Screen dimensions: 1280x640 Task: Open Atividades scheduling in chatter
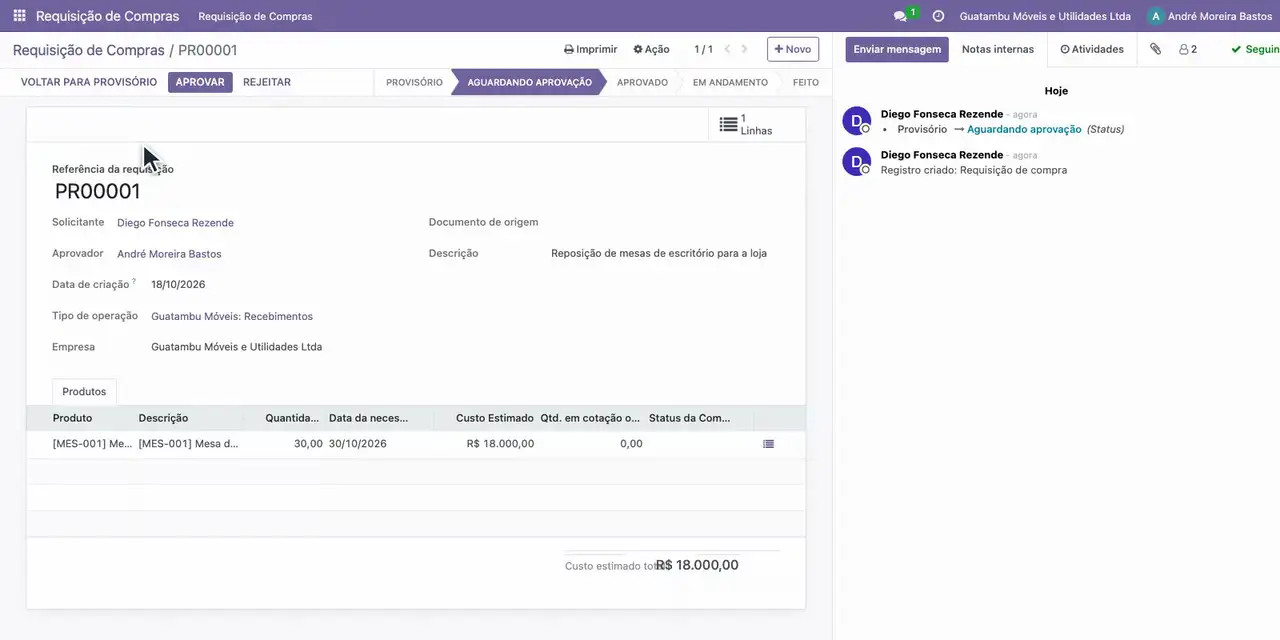click(1092, 49)
